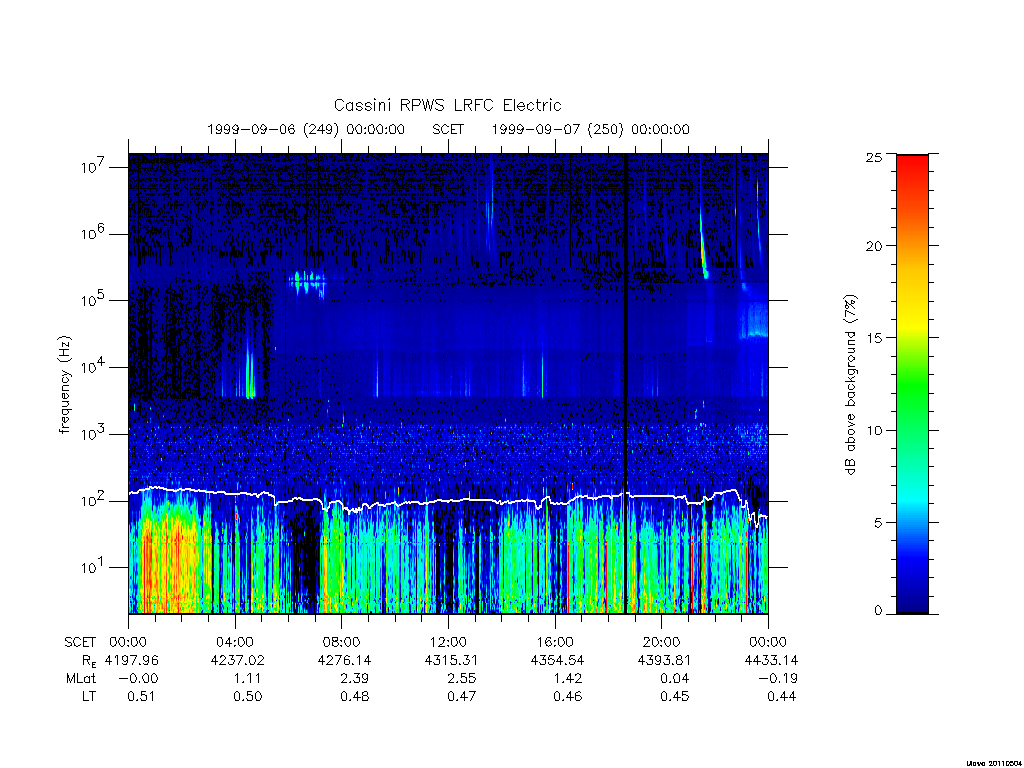Click the 20:00 SCET time label
1024x768 pixels.
tap(662, 642)
